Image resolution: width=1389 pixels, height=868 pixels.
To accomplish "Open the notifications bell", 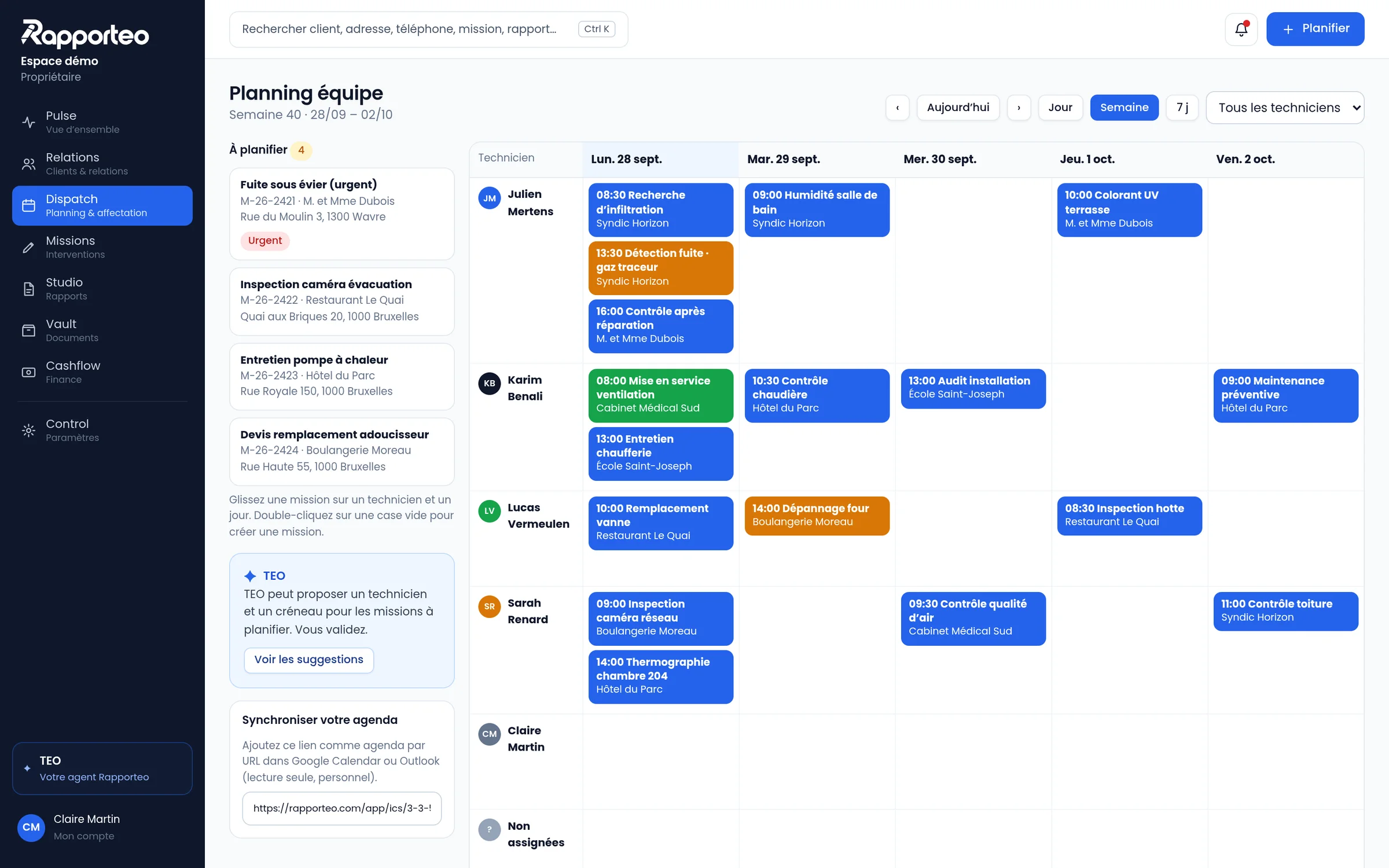I will [x=1241, y=29].
